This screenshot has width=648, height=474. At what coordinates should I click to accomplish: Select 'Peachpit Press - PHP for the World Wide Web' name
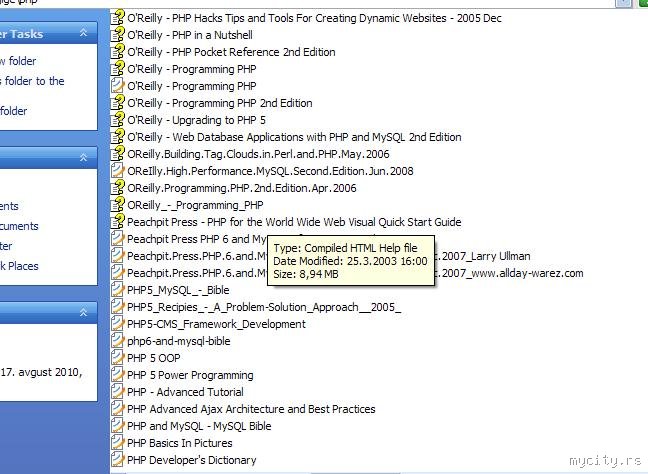294,222
